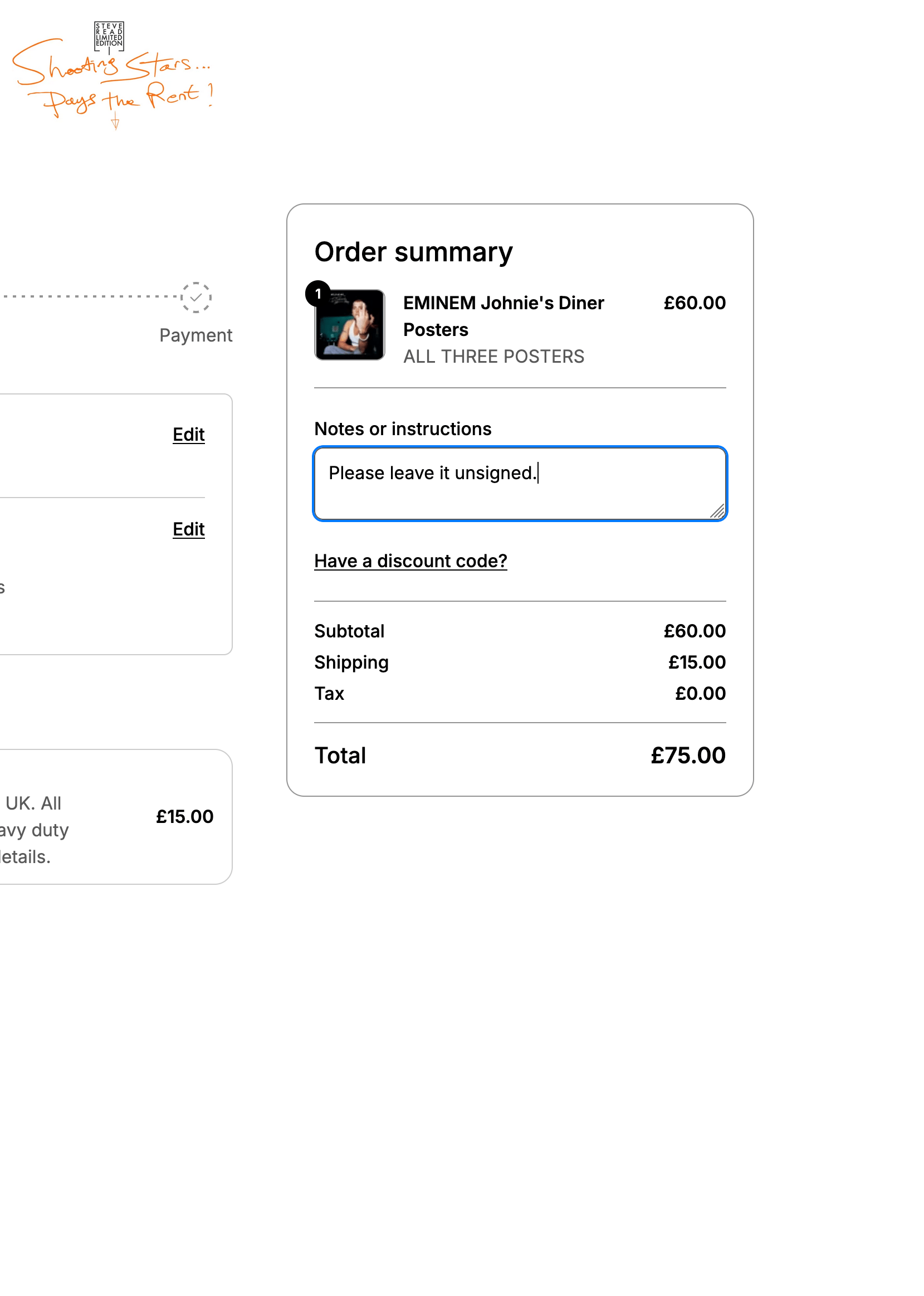The height and width of the screenshot is (1296, 924).
Task: Select the £15.00 shipping option
Action: click(184, 817)
